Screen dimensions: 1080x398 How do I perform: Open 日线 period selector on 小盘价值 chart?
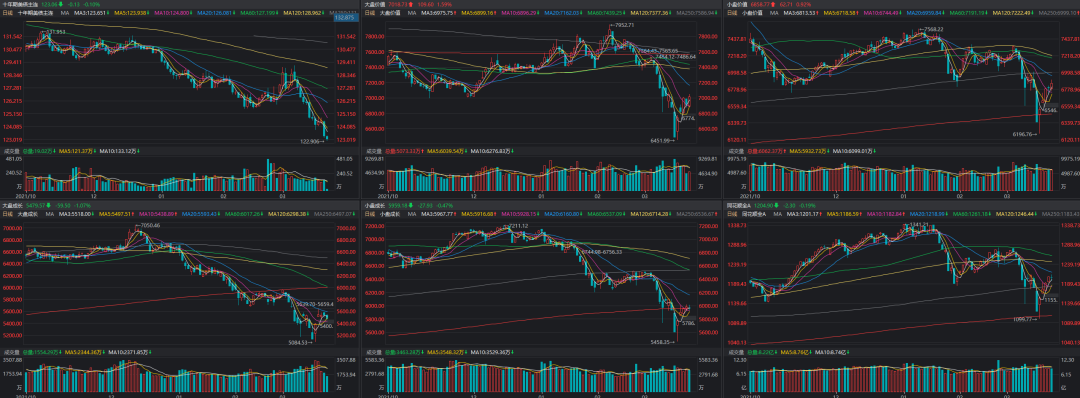[731, 13]
